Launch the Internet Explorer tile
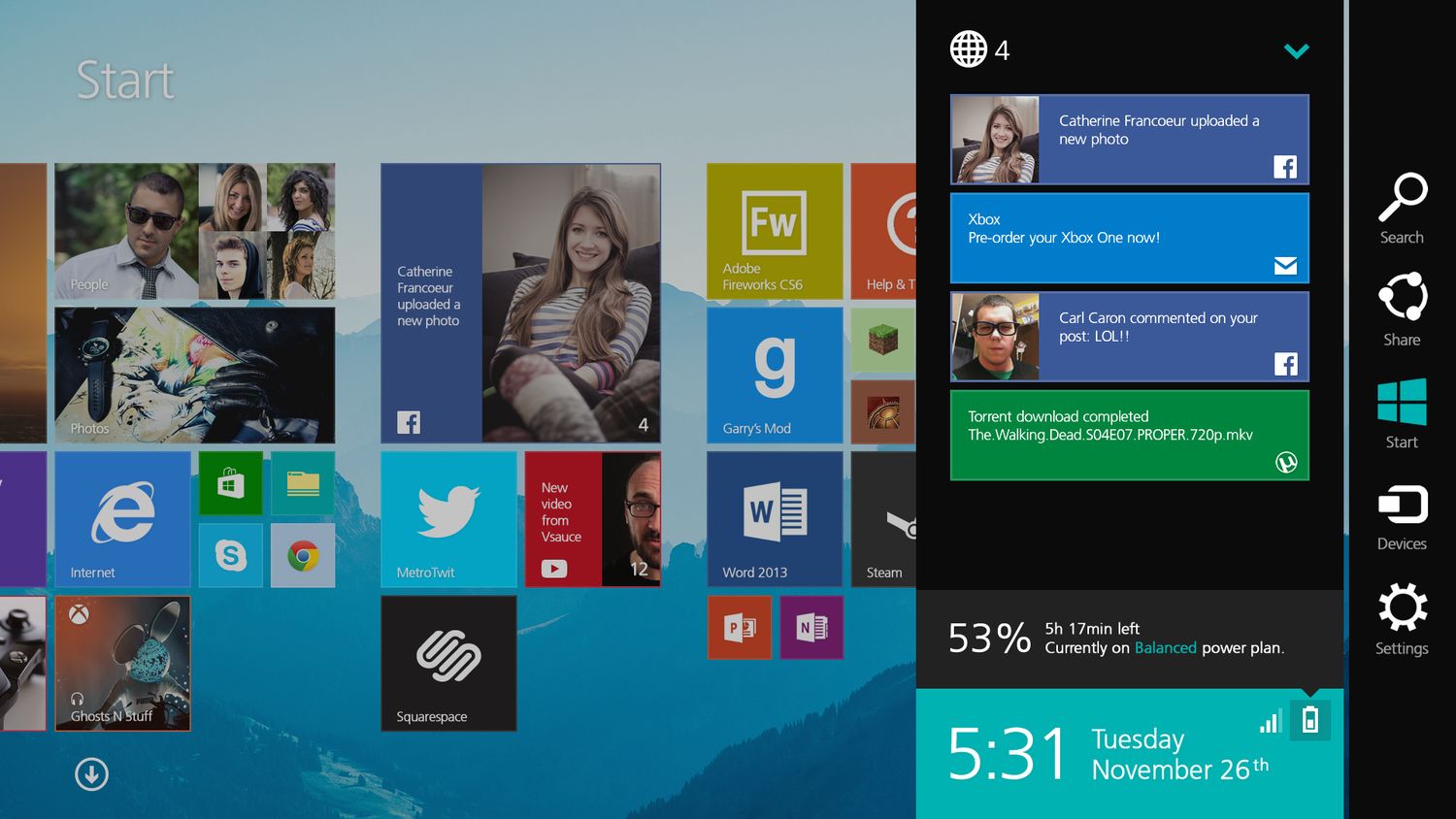This screenshot has height=819, width=1456. tap(122, 519)
